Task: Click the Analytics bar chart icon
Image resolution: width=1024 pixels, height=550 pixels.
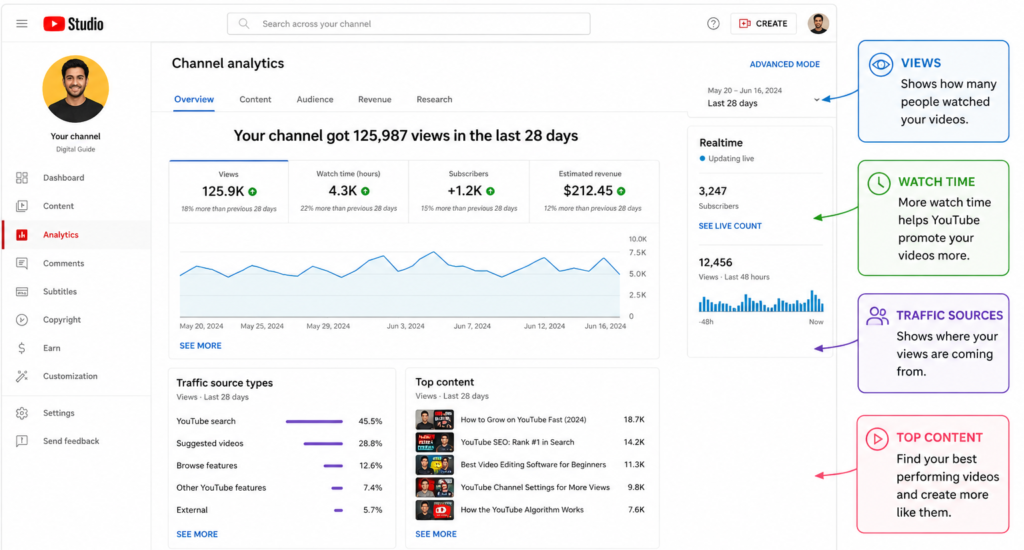Action: click(x=22, y=235)
